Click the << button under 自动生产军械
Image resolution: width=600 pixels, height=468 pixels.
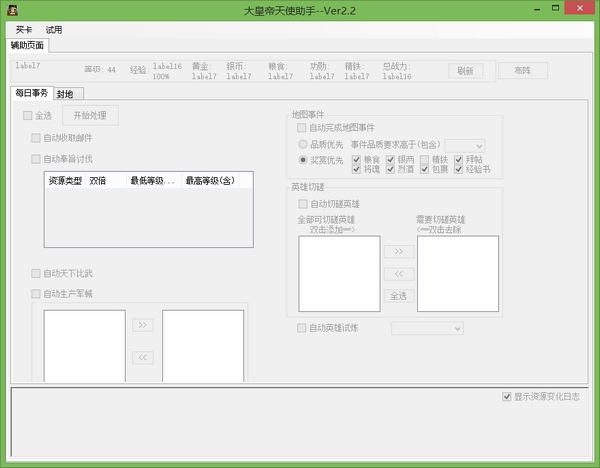pyautogui.click(x=143, y=357)
